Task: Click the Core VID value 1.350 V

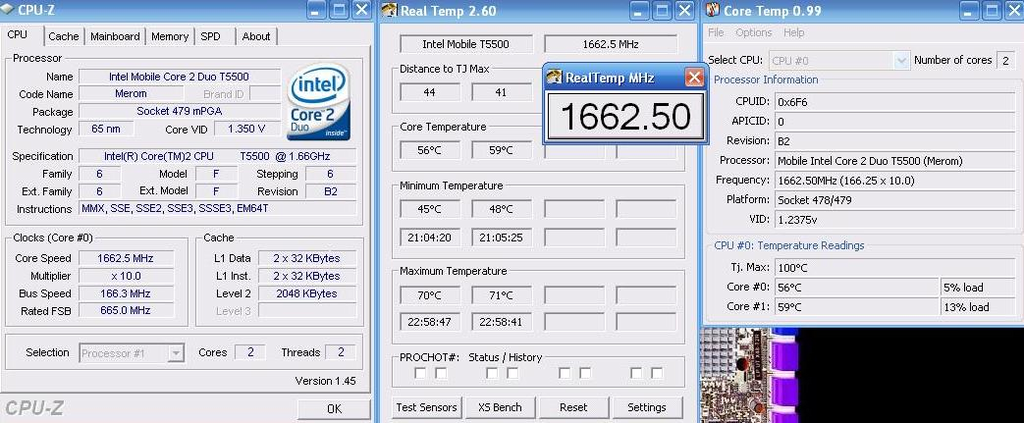Action: [246, 129]
